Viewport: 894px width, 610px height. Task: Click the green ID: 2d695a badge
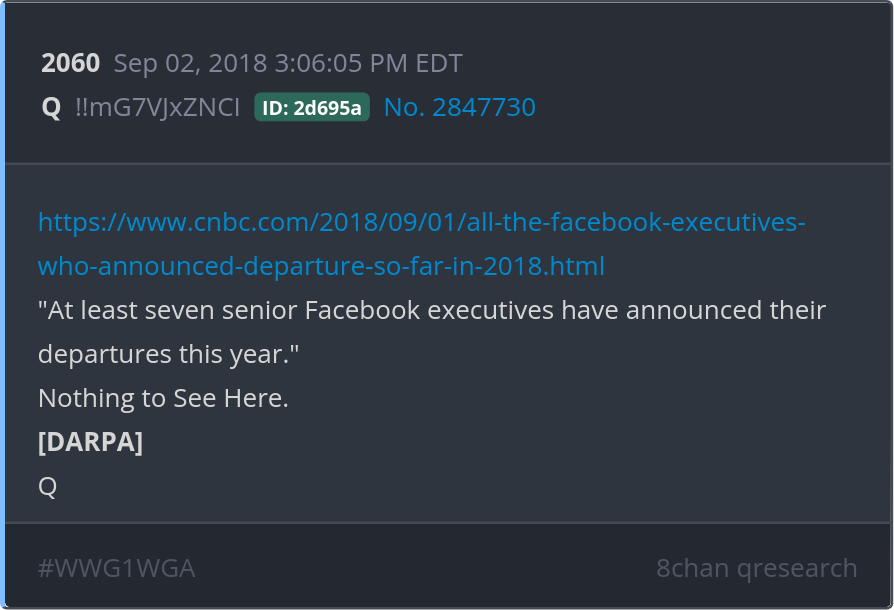[x=312, y=108]
